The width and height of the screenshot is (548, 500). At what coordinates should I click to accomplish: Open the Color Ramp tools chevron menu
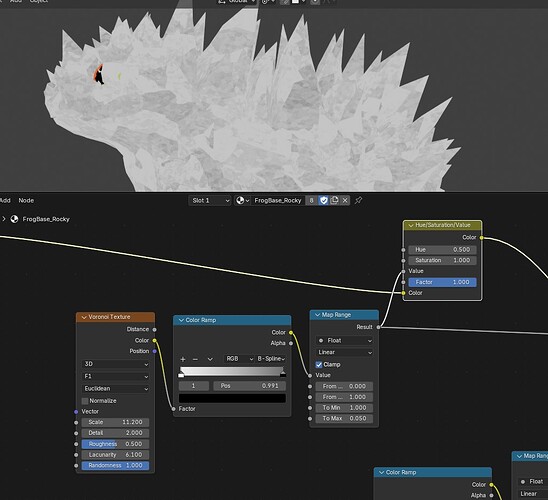210,359
